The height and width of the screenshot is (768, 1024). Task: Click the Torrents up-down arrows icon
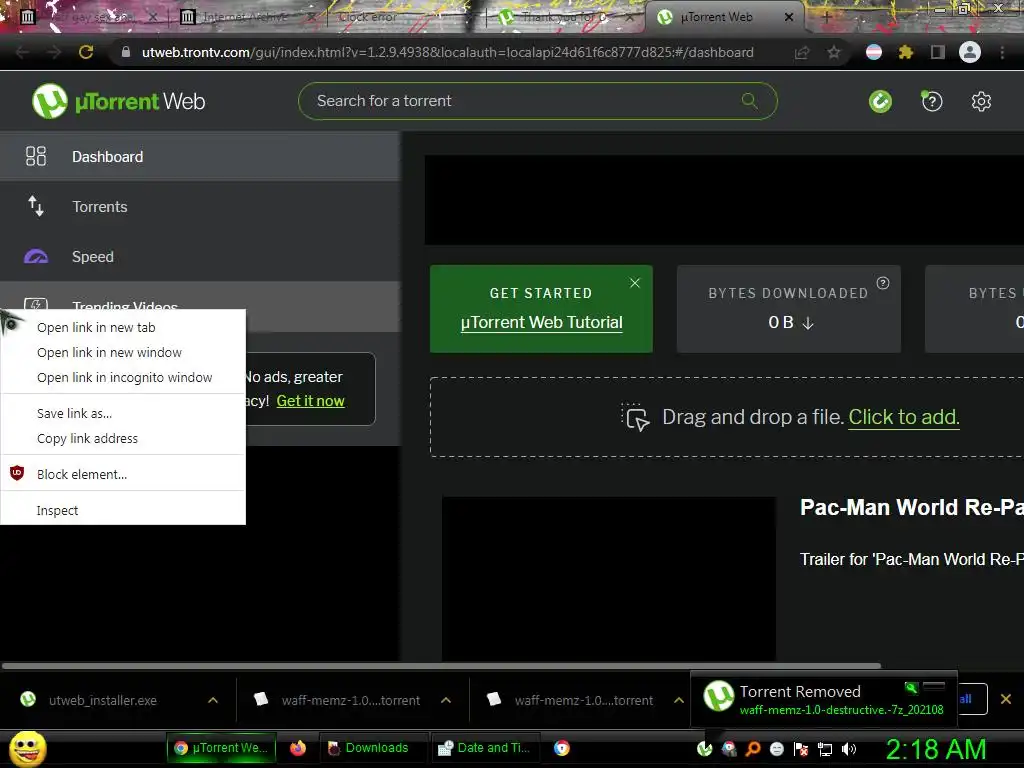[x=36, y=206]
